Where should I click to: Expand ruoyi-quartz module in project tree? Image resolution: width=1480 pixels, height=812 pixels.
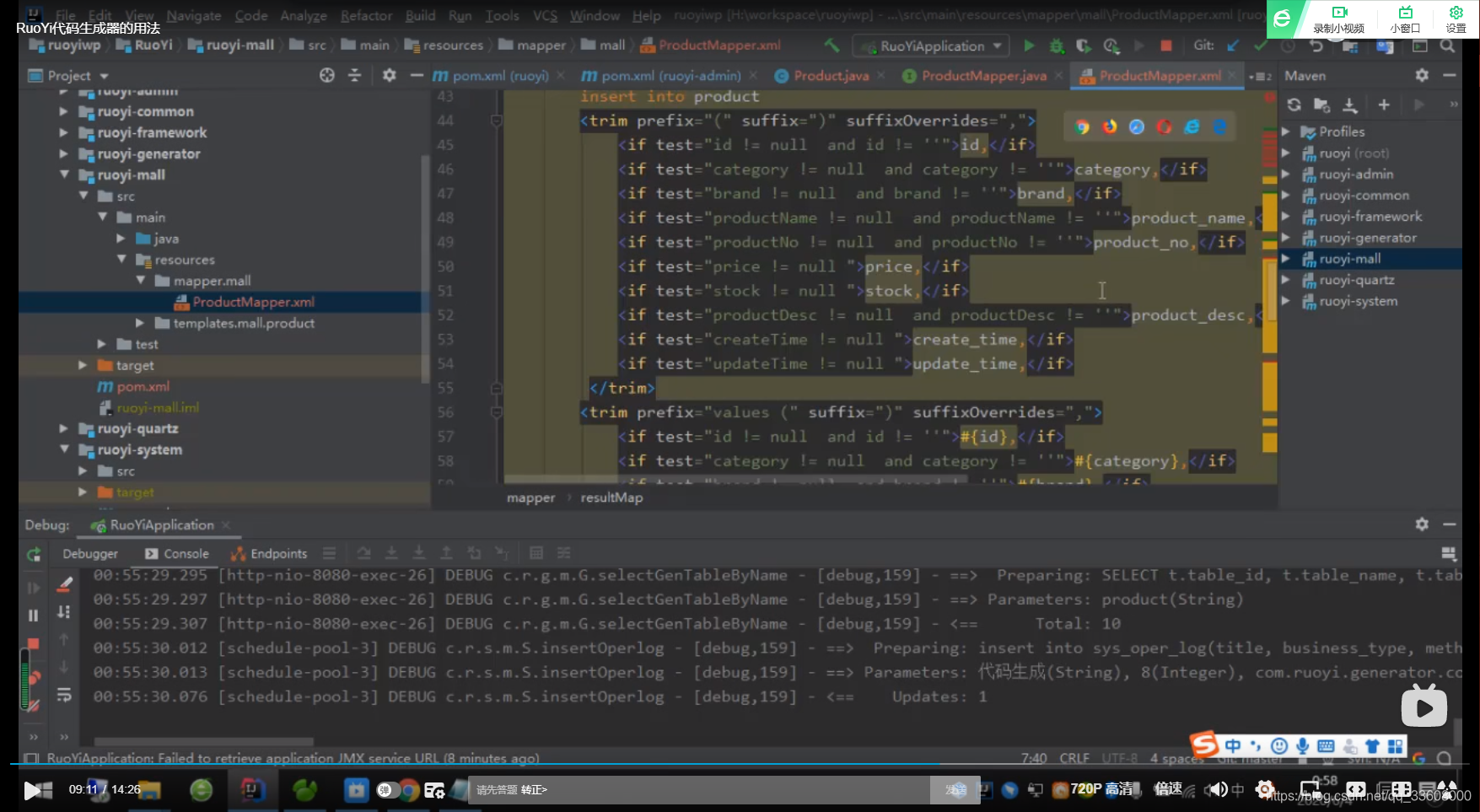click(64, 428)
